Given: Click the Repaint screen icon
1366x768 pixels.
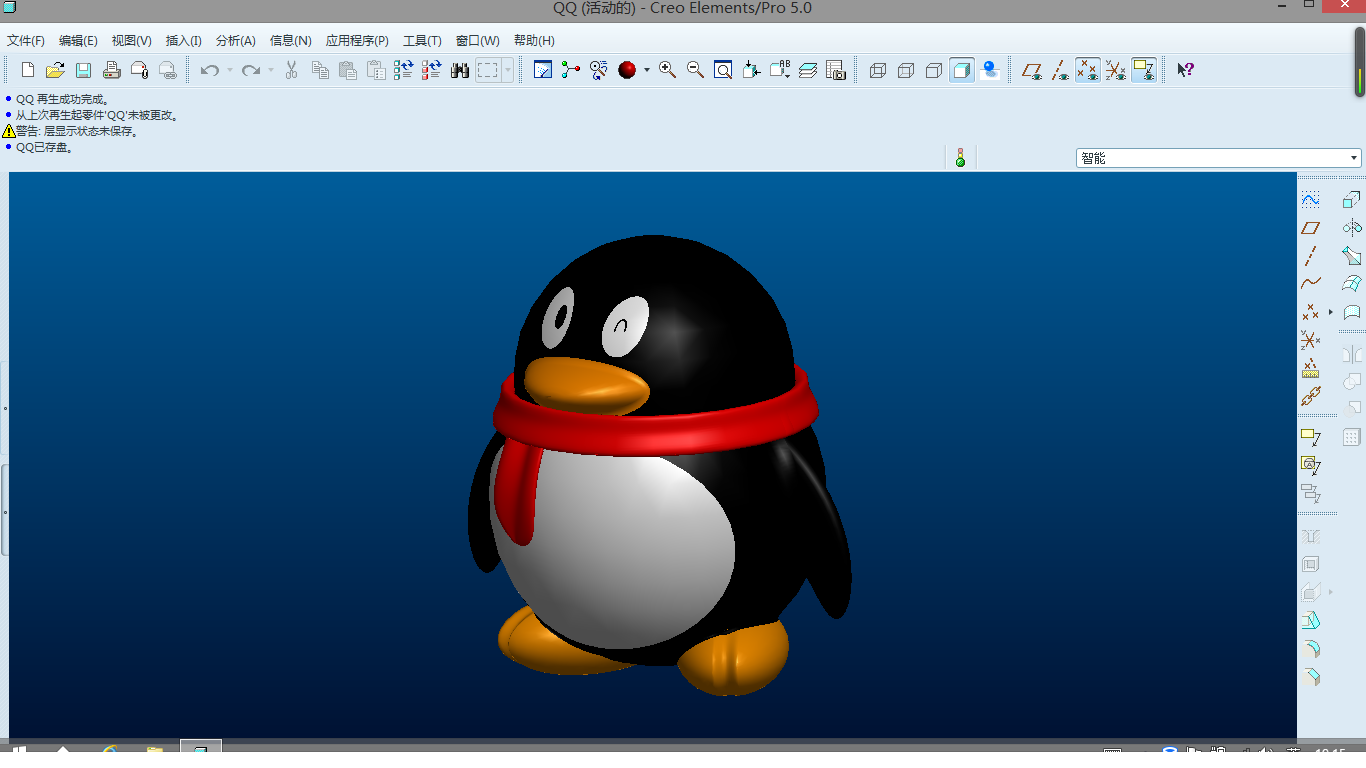Looking at the screenshot, I should pos(543,70).
